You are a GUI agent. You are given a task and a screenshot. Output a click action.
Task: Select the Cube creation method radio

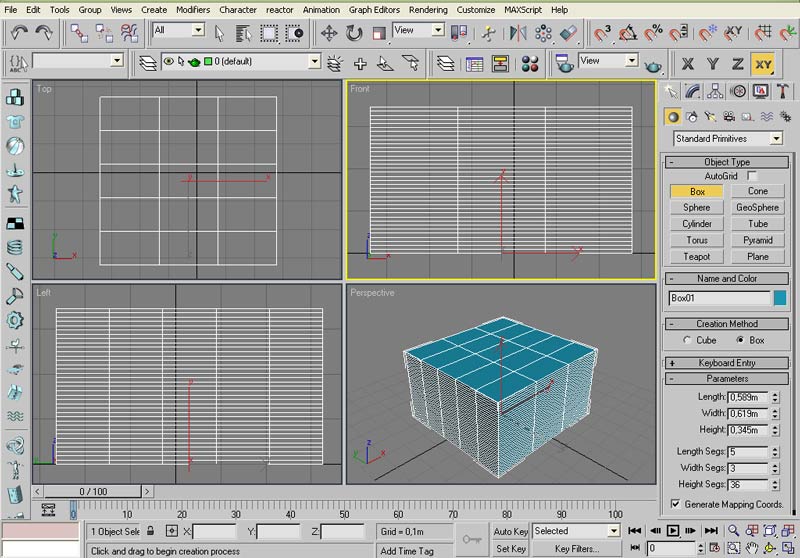pos(687,340)
